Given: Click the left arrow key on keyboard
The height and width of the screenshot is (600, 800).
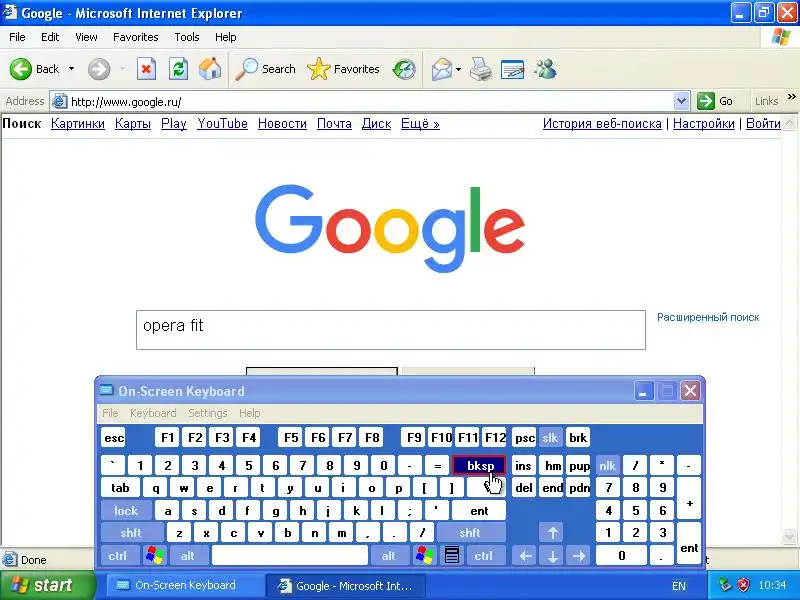Looking at the screenshot, I should (x=526, y=555).
